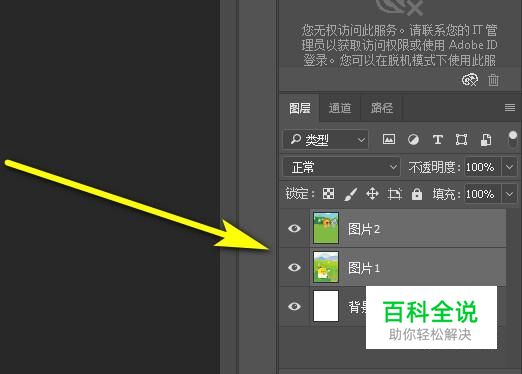Toggle the layer filtering switch
Screen dimensions: 522x374
point(513,139)
